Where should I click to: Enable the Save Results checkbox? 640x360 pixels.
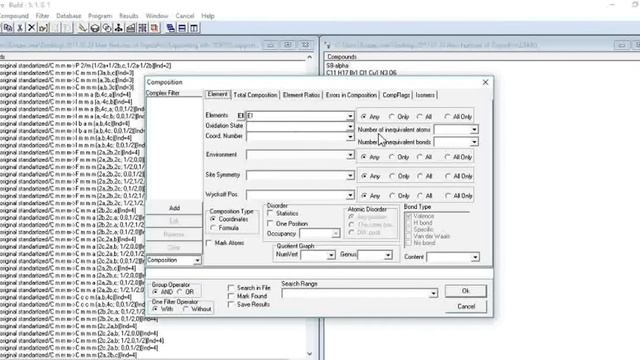[x=231, y=304]
